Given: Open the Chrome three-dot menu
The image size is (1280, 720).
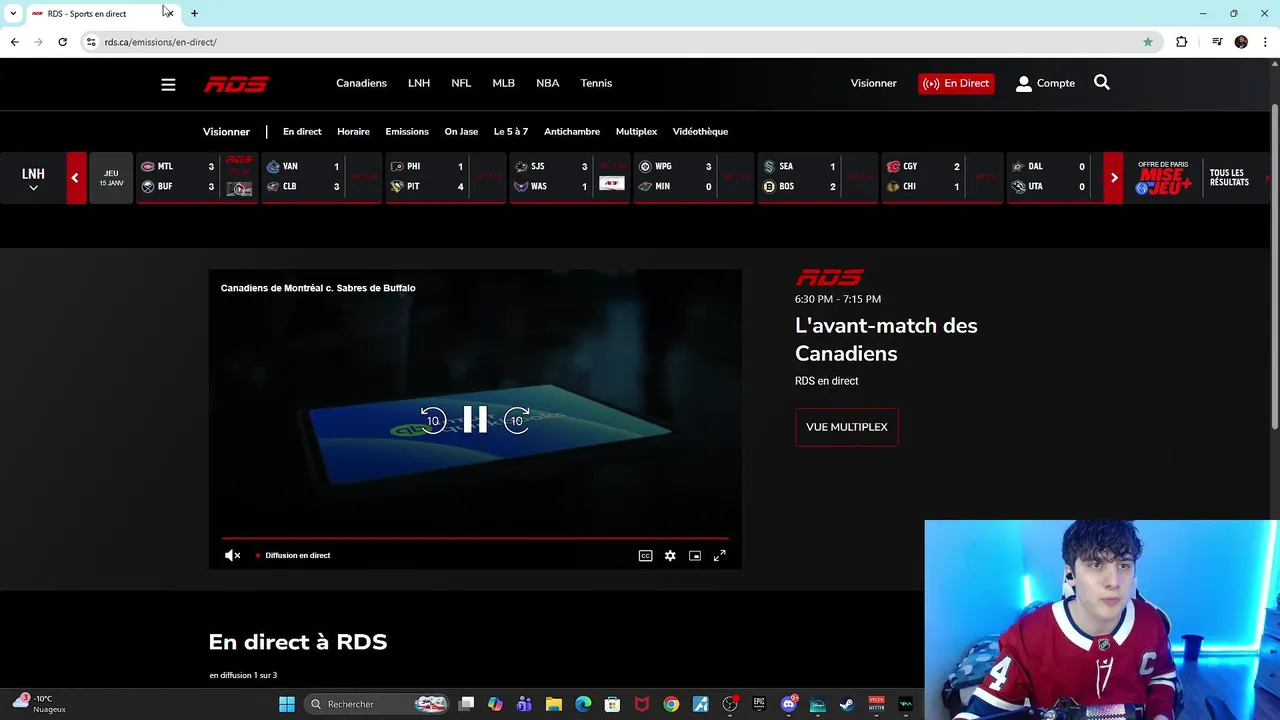Looking at the screenshot, I should (x=1266, y=42).
